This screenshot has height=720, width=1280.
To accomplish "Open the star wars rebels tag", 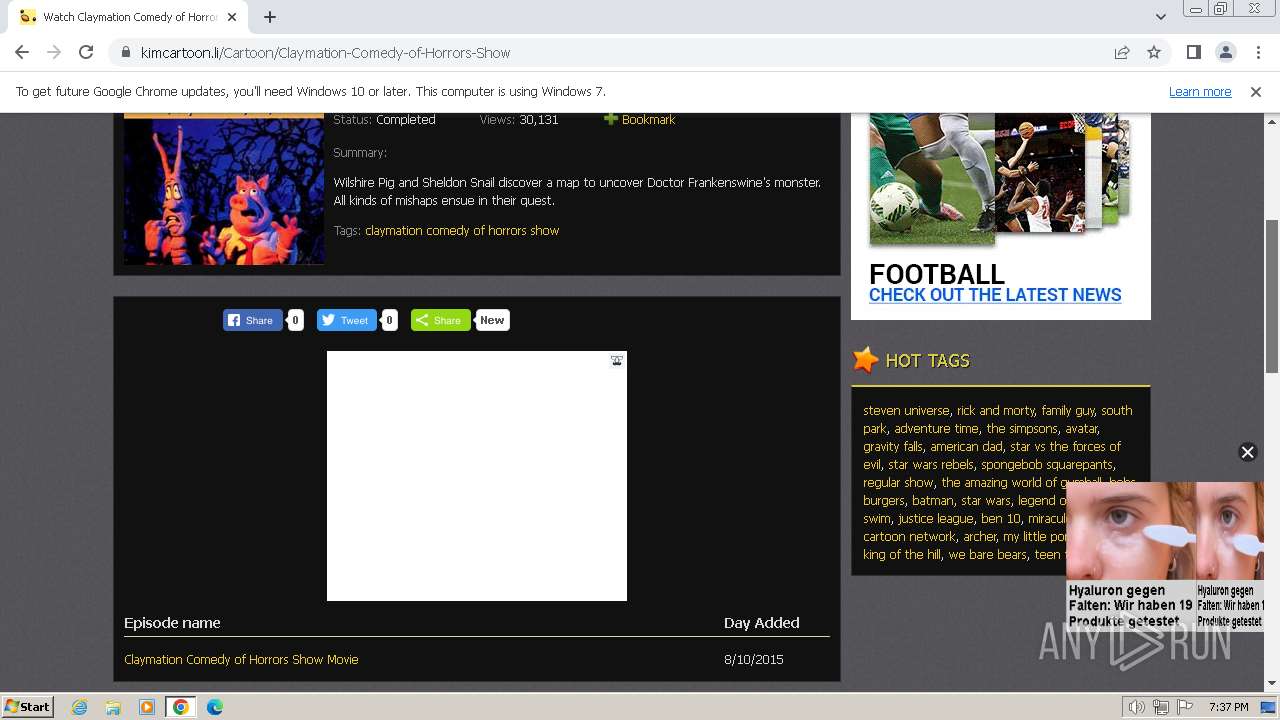I will coord(930,464).
